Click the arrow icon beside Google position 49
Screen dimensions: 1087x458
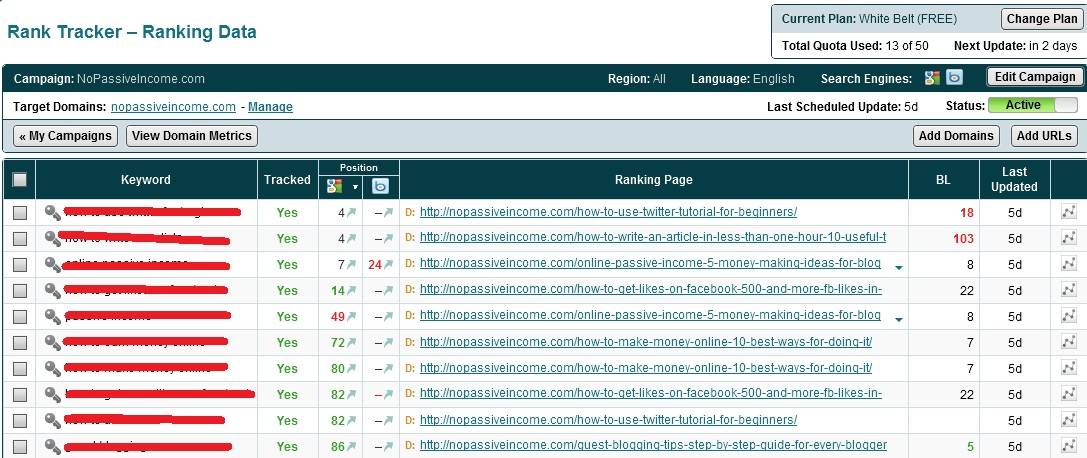[x=351, y=317]
